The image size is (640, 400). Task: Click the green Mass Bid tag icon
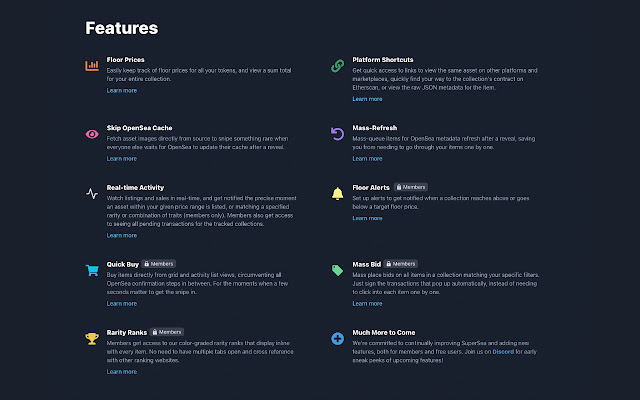(x=338, y=270)
